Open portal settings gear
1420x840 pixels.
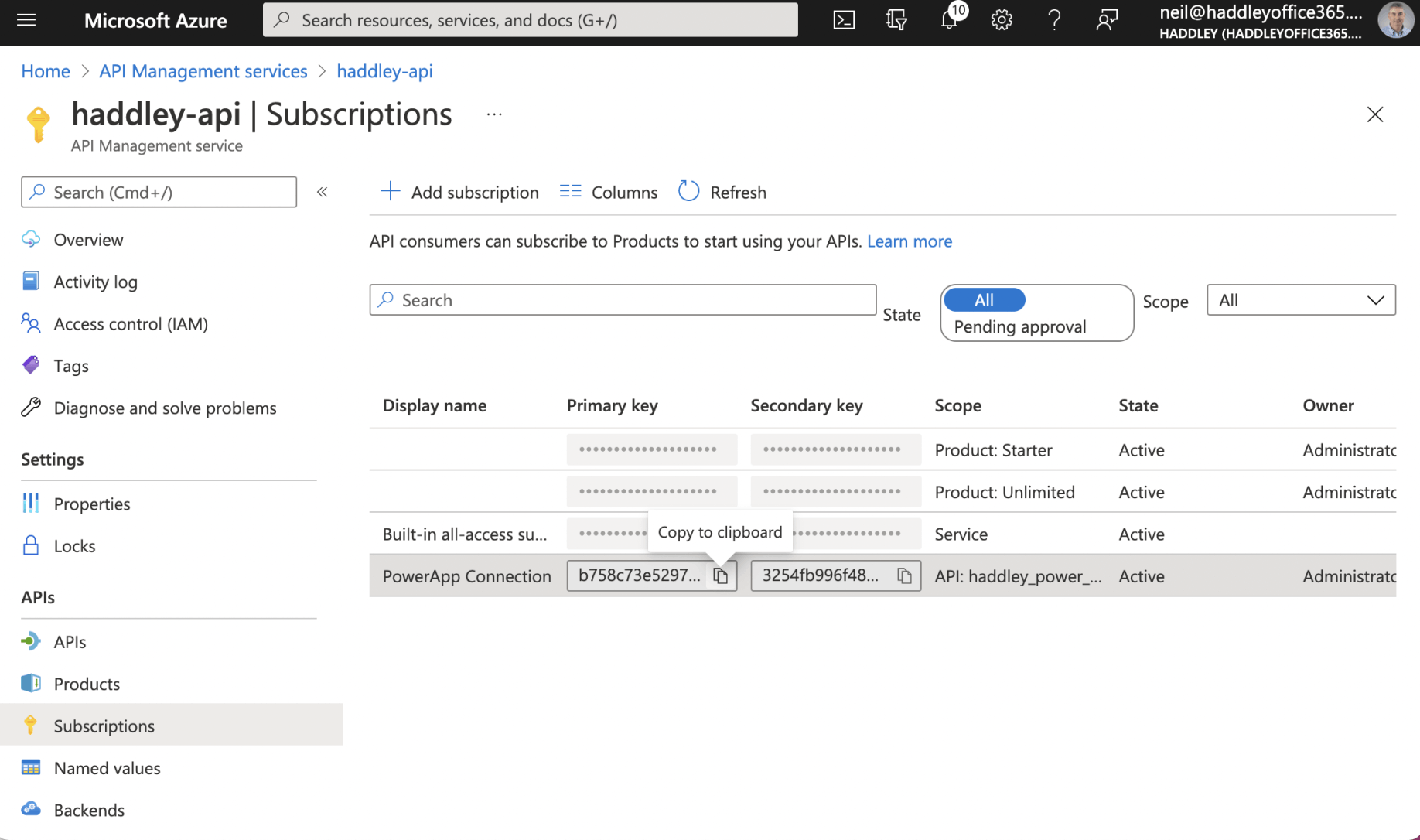coord(1002,20)
